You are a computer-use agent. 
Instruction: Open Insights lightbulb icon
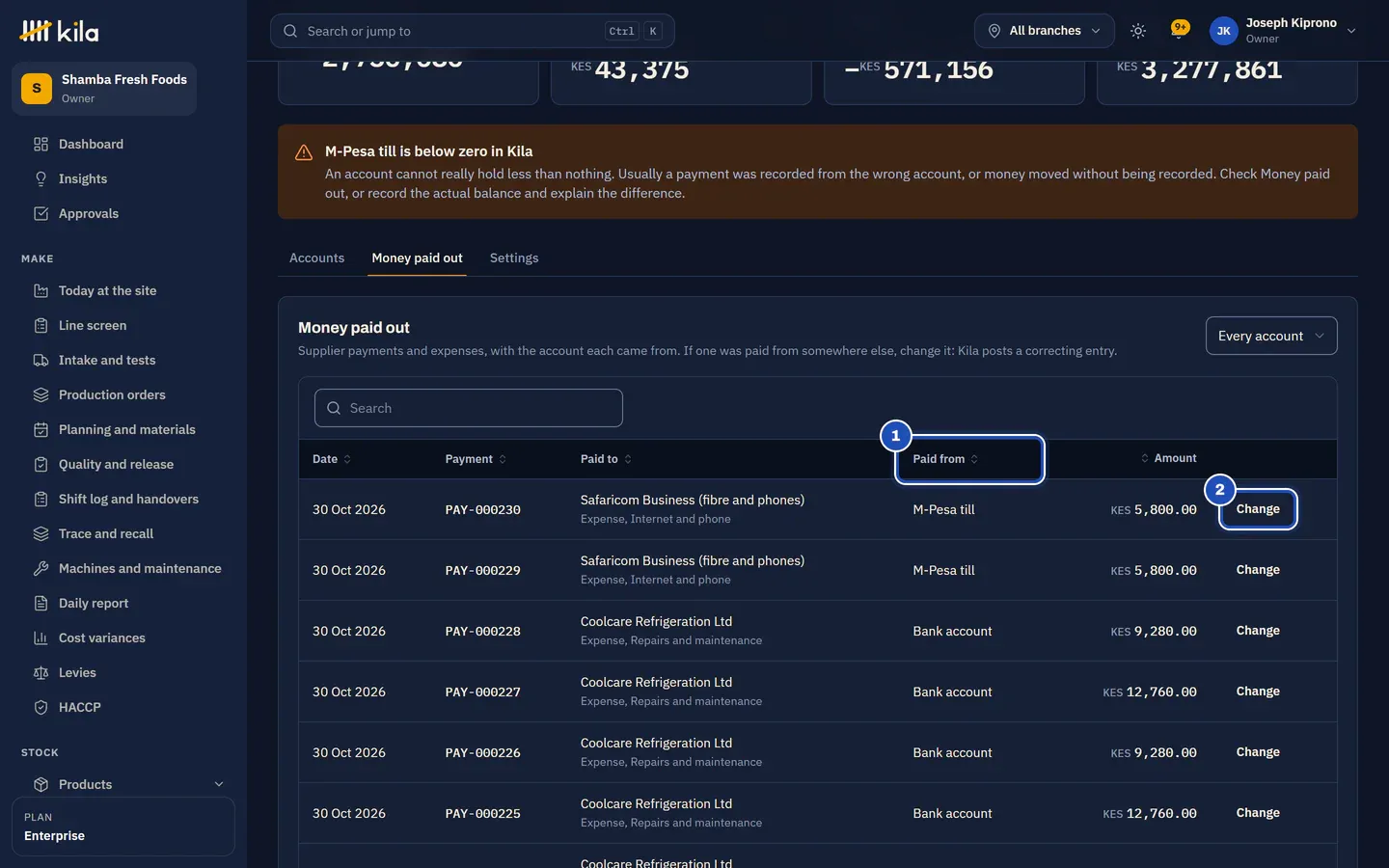[41, 179]
